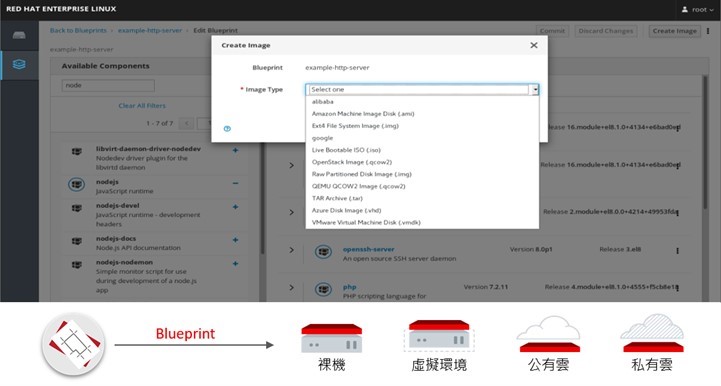Add nodejs-devel component
Viewport: 721px width, 386px height.
235,207
